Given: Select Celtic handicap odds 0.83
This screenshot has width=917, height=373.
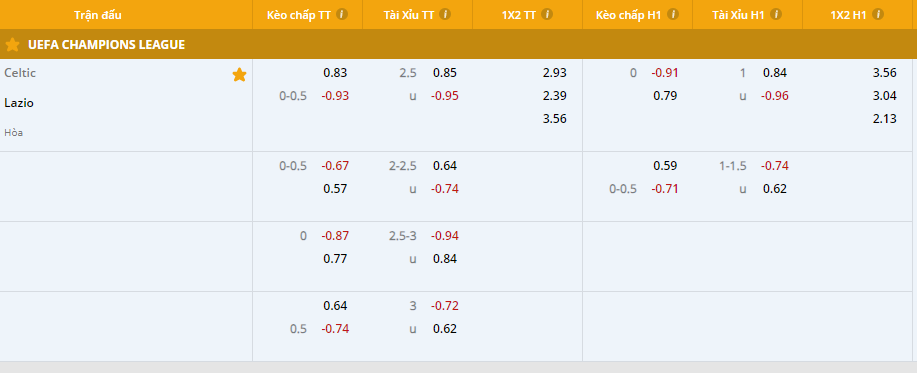Looking at the screenshot, I should [x=335, y=73].
